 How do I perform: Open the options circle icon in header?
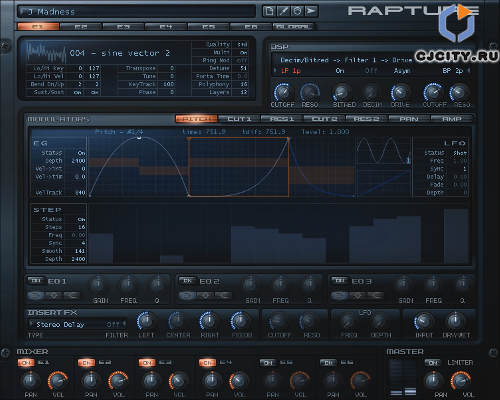tap(297, 11)
